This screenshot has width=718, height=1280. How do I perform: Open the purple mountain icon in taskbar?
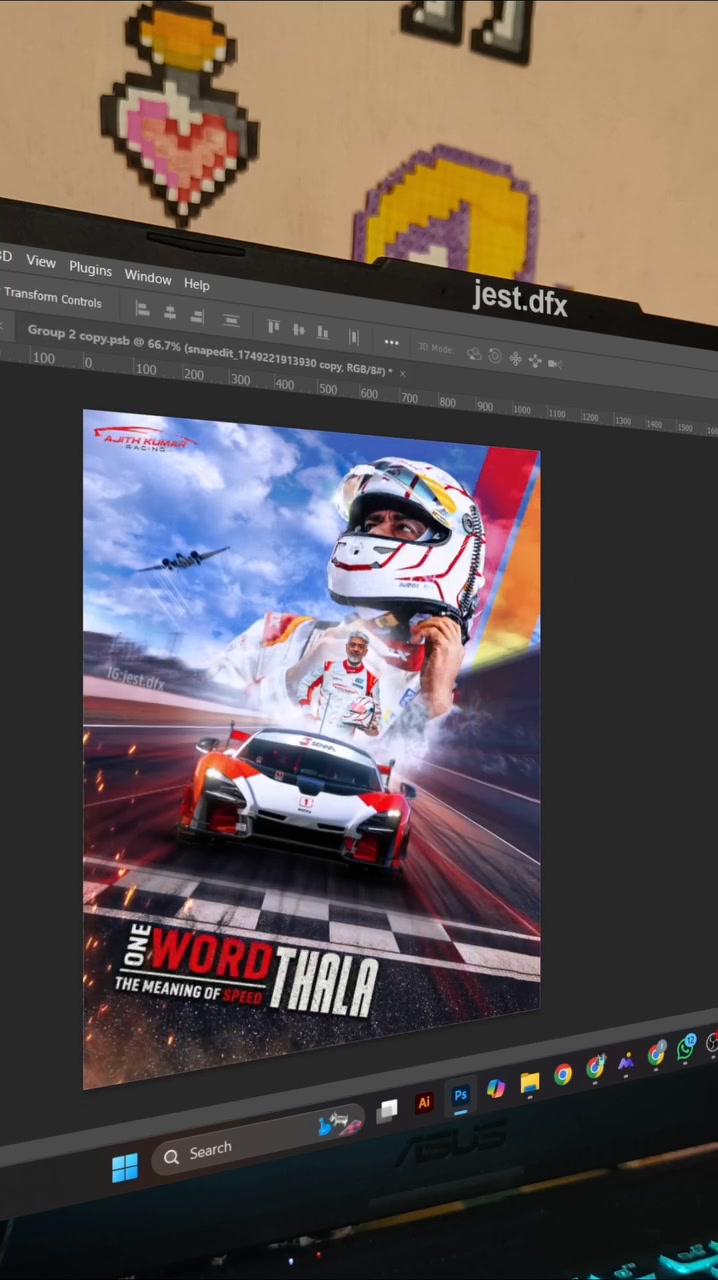[x=626, y=1061]
